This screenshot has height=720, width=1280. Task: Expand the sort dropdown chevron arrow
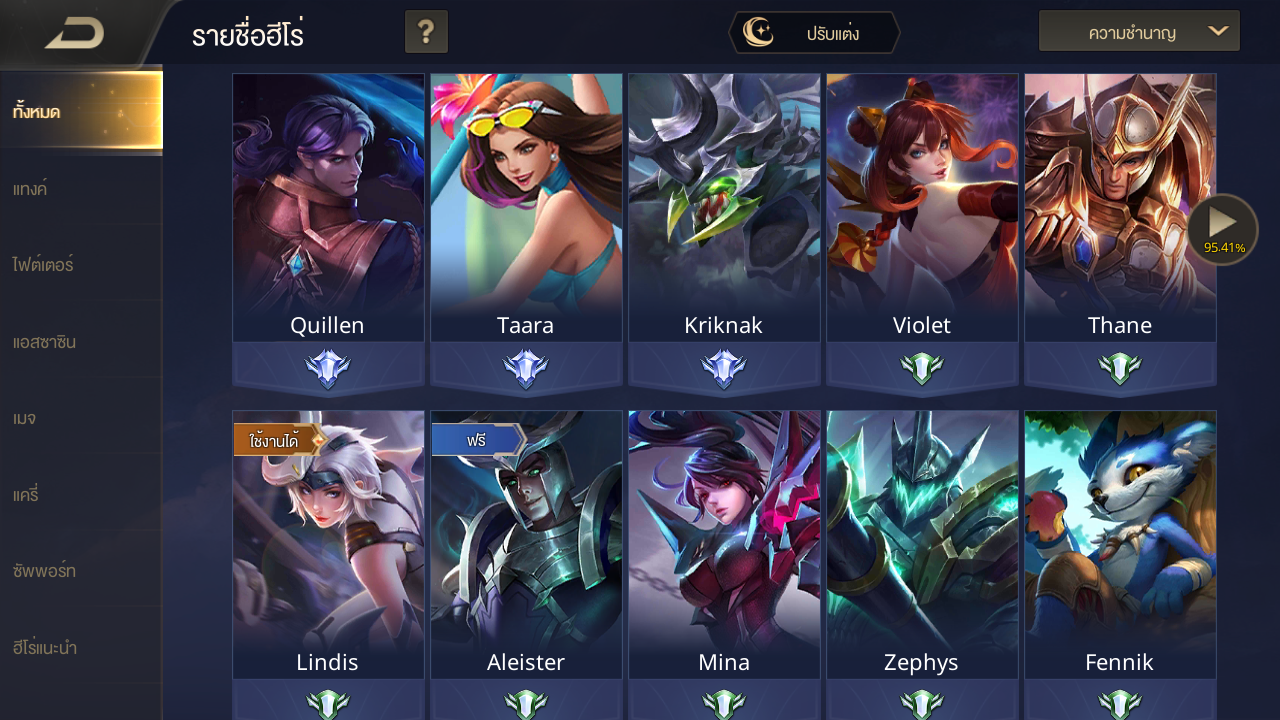pos(1217,31)
